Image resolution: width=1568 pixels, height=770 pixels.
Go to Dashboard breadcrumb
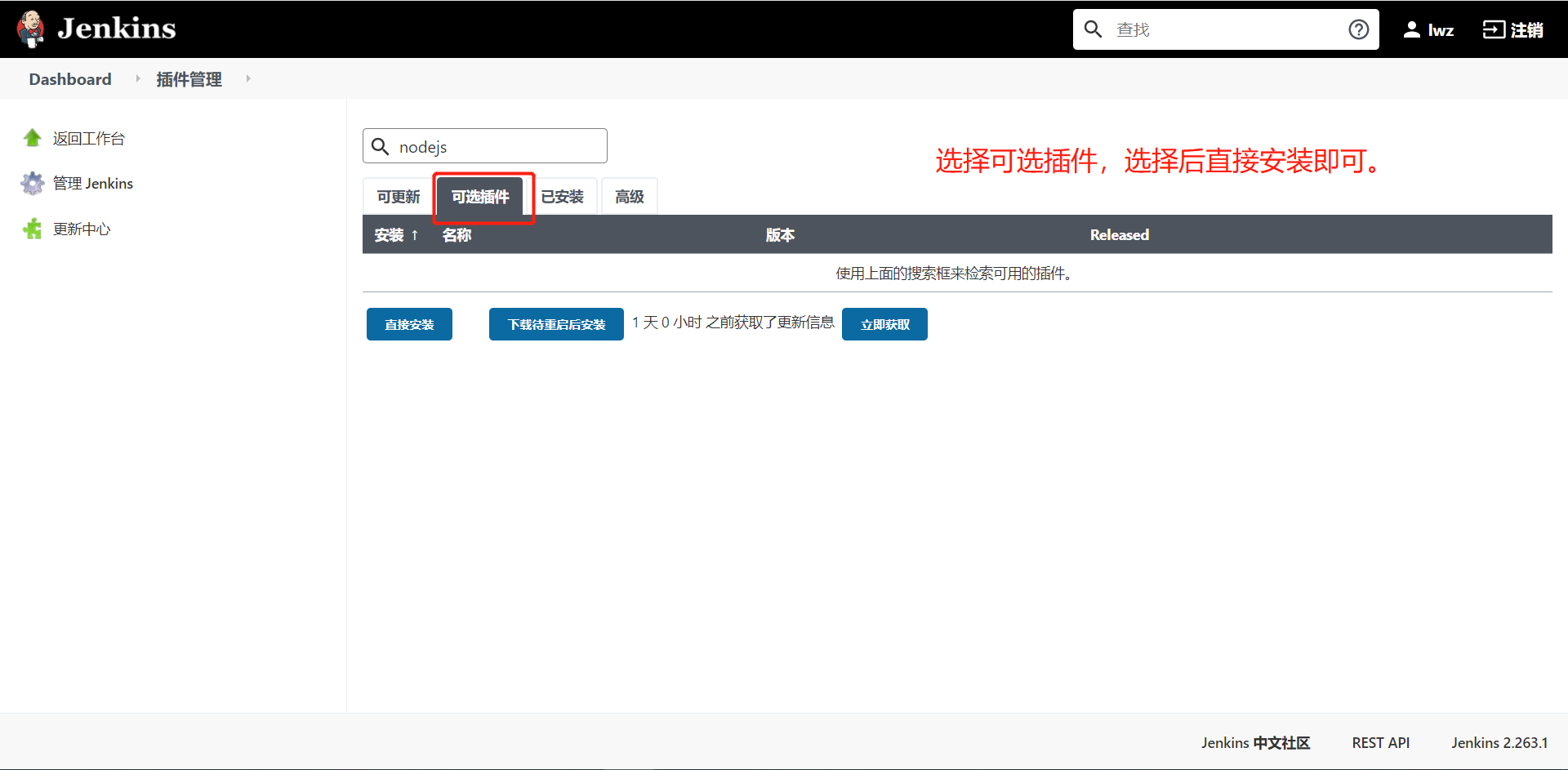click(x=70, y=79)
